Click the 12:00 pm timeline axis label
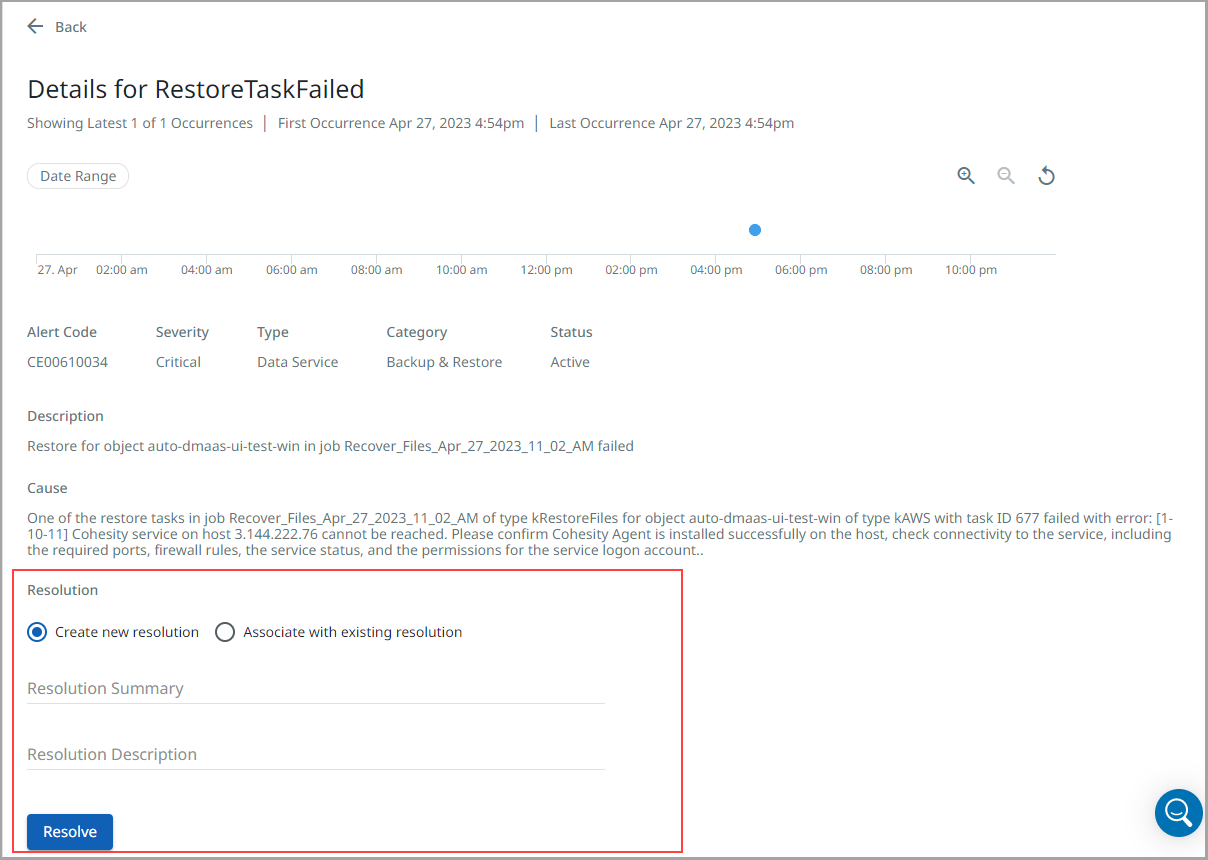Screen dimensions: 1208x860 click(x=547, y=270)
